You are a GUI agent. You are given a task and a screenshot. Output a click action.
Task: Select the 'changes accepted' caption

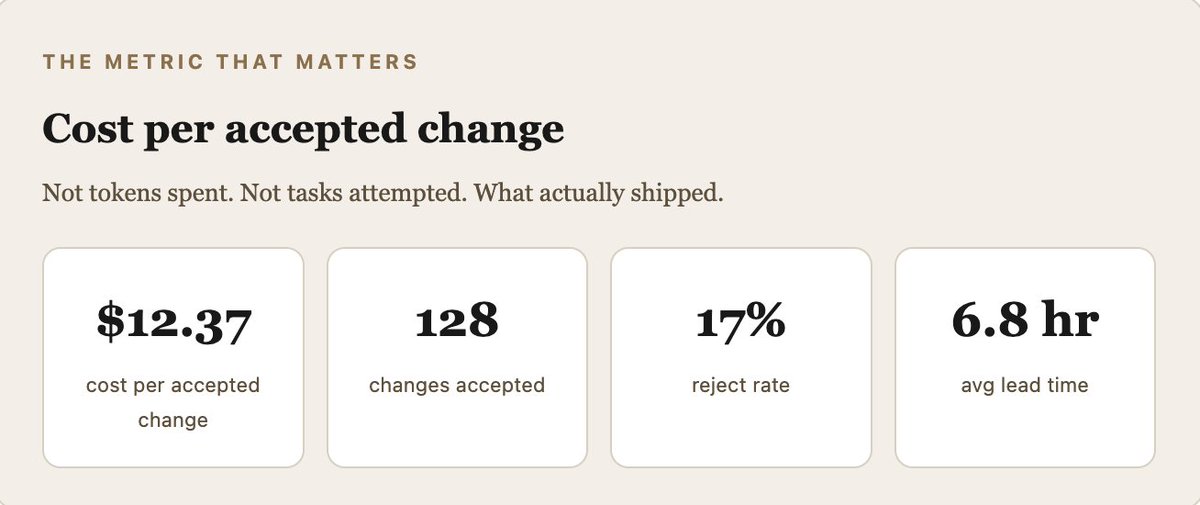457,385
